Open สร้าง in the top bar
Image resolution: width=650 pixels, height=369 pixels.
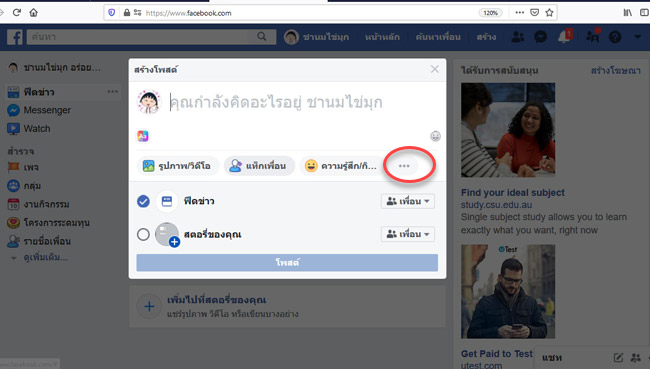click(486, 37)
